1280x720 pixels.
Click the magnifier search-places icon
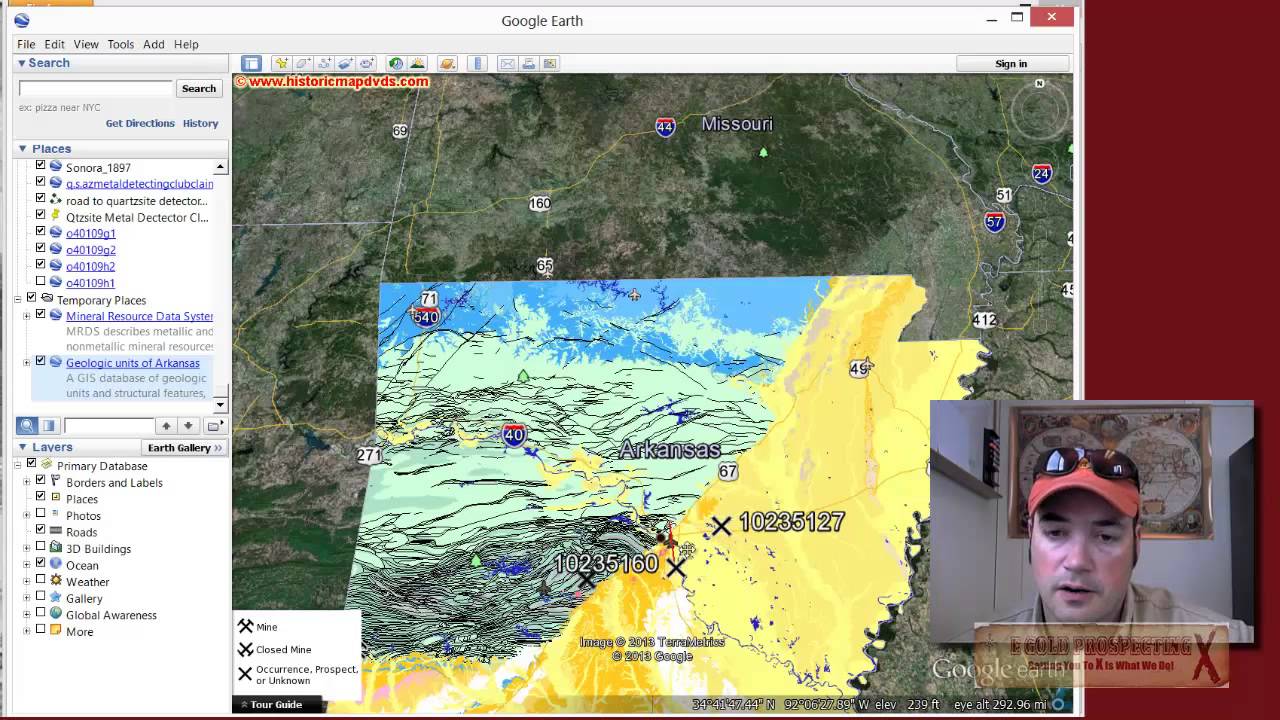tap(27, 425)
